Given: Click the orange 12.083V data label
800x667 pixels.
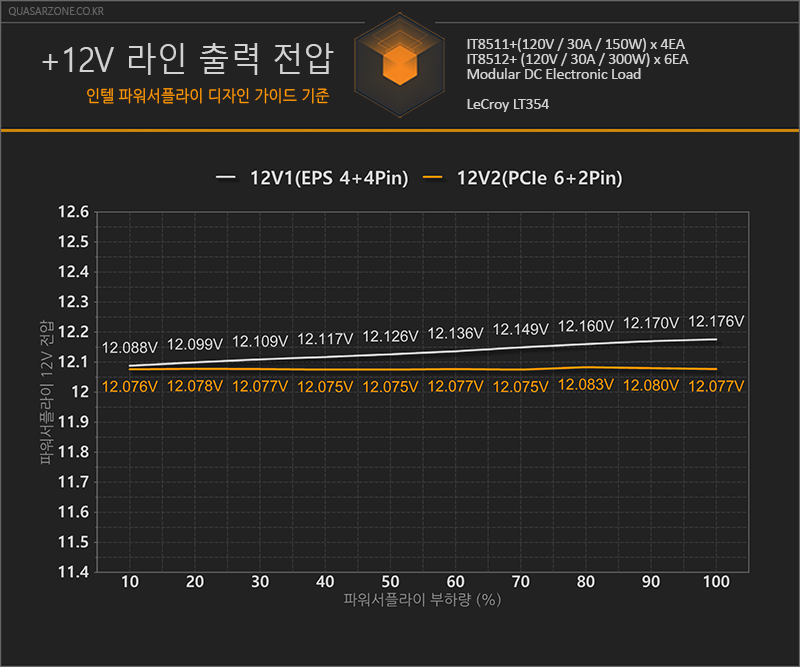Looking at the screenshot, I should 586,384.
